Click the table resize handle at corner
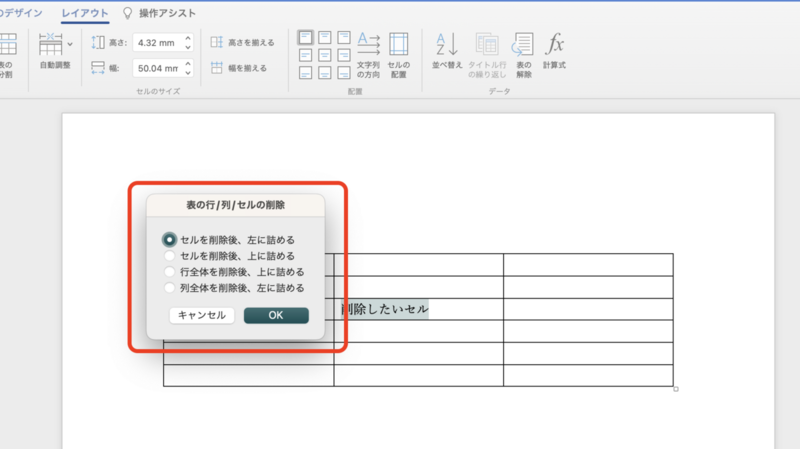 pos(676,389)
